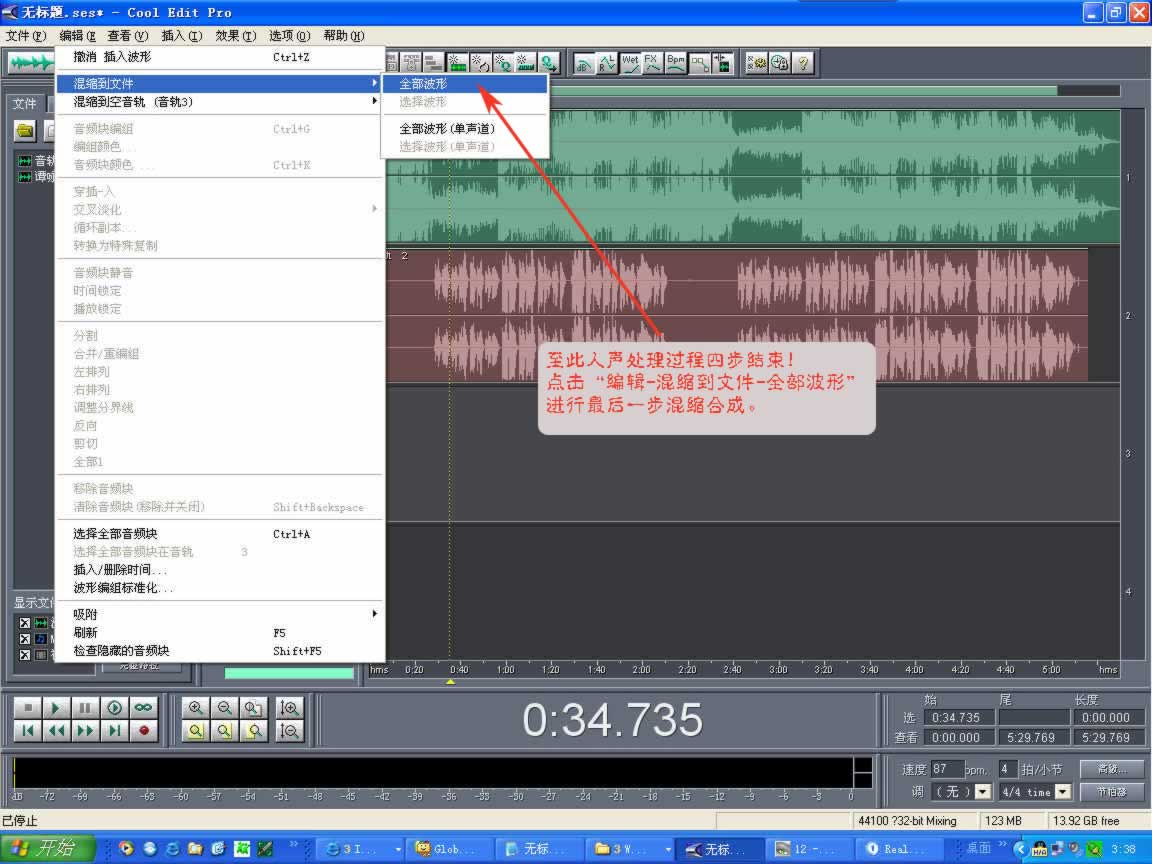Click the Stop transport button

27,708
